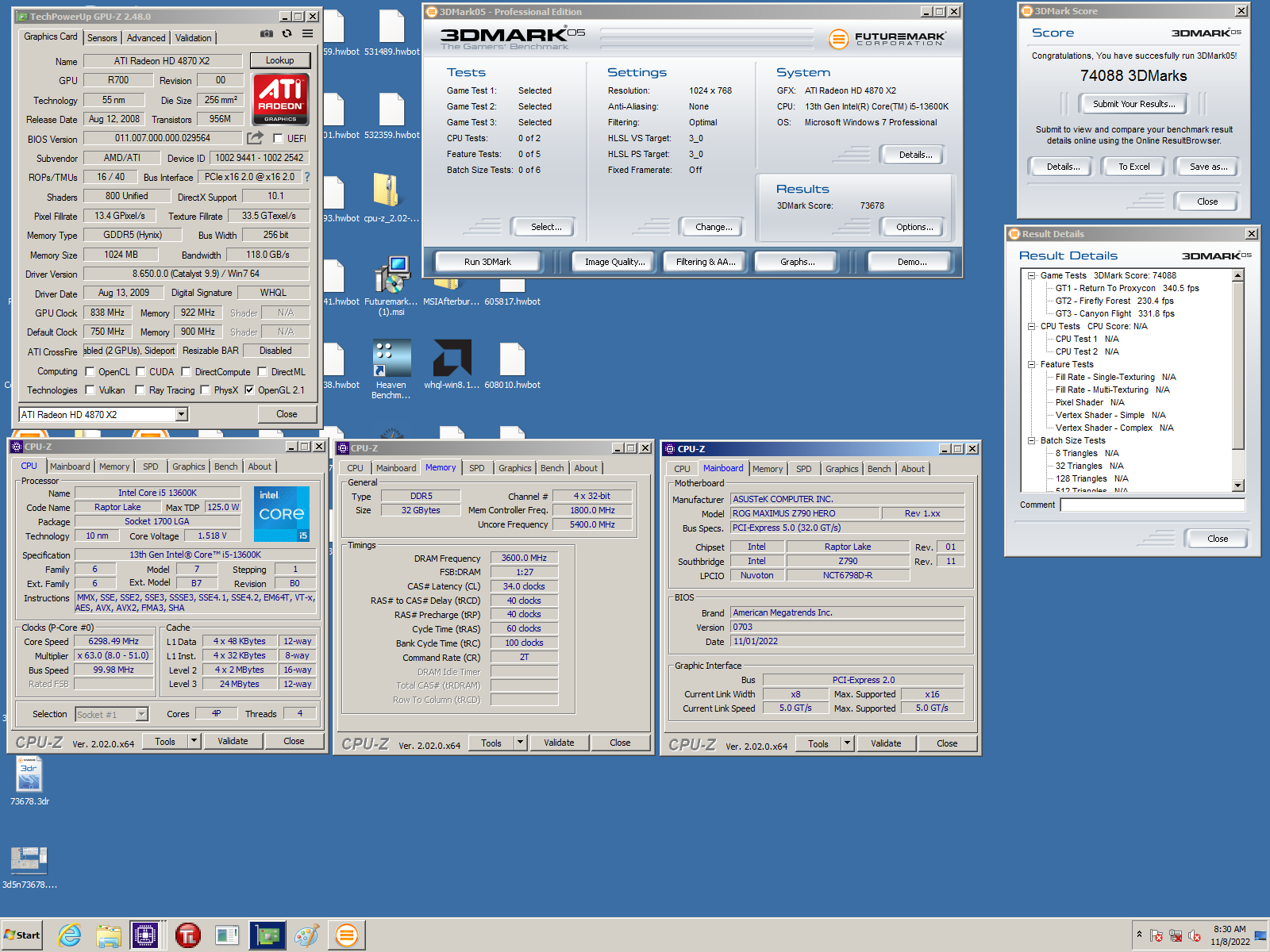Click the GPU-Z taskbar icon
This screenshot has height=952, width=1270.
[267, 935]
